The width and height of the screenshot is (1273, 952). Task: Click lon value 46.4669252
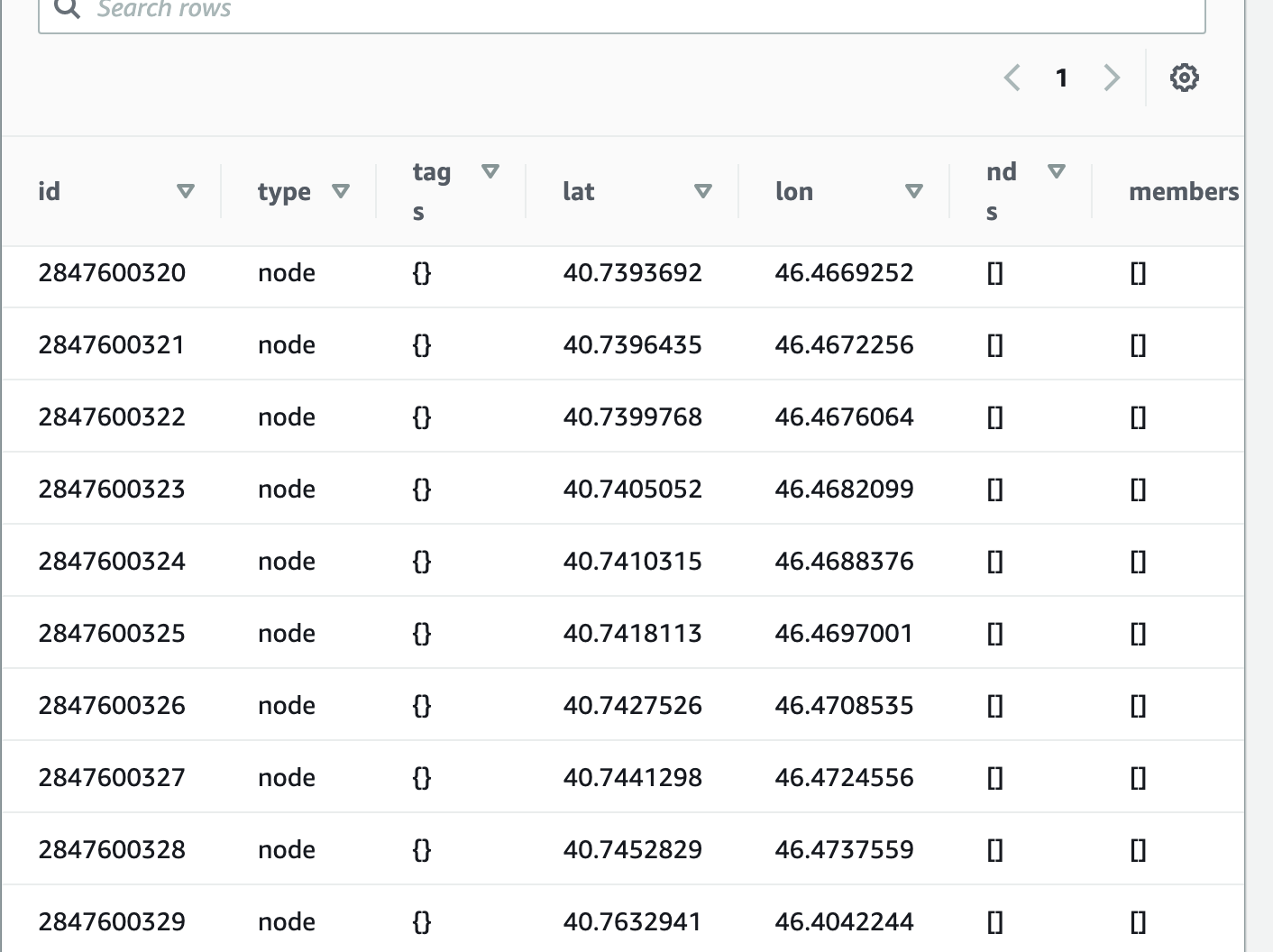click(844, 272)
